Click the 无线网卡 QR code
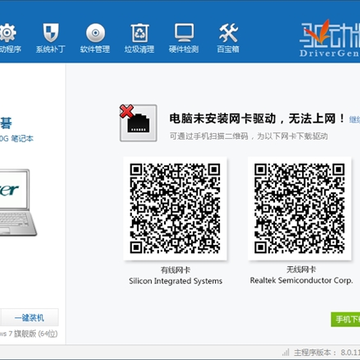This screenshot has height=360, width=360. point(299,208)
